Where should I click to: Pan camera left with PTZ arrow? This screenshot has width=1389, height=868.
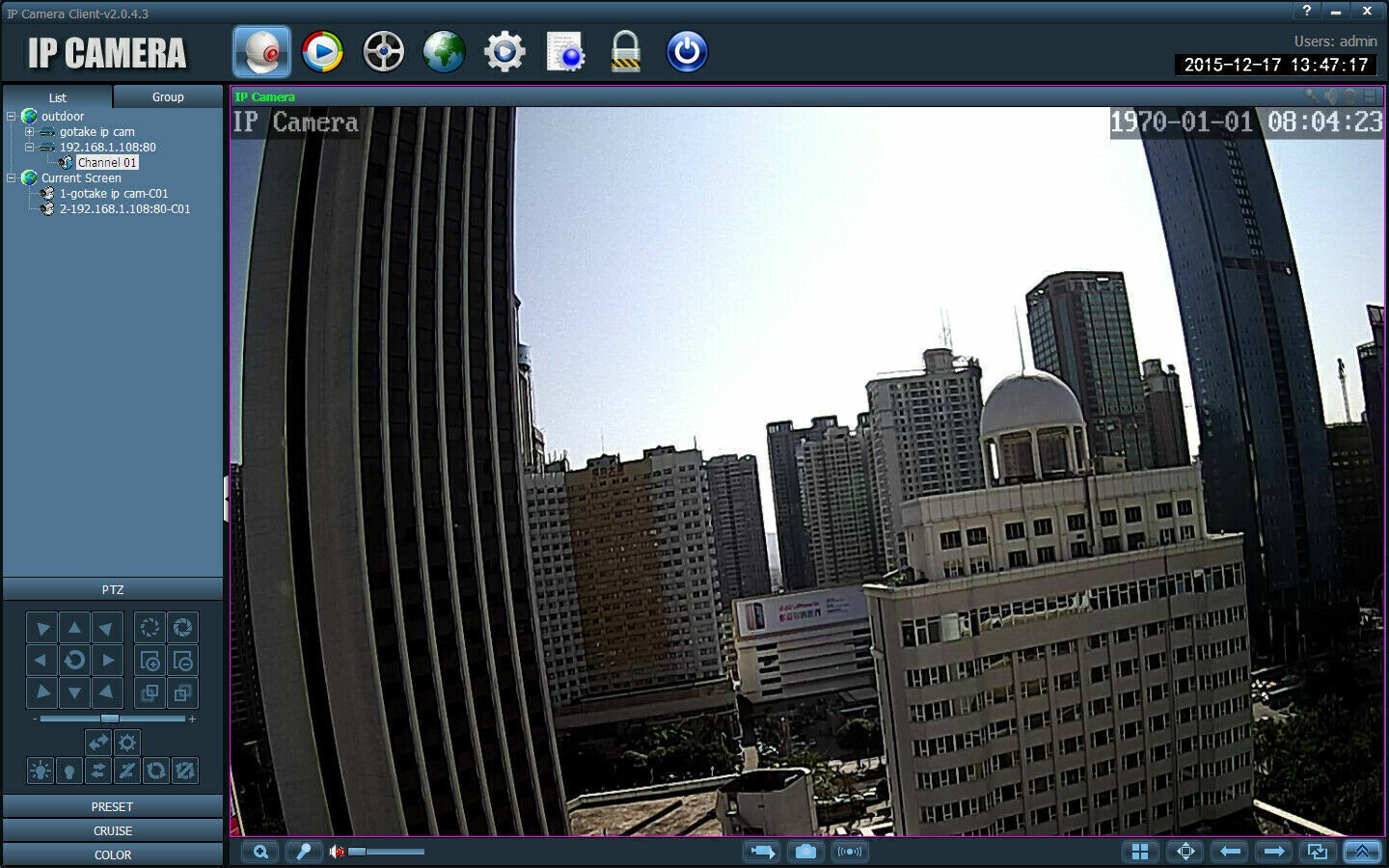(x=41, y=661)
